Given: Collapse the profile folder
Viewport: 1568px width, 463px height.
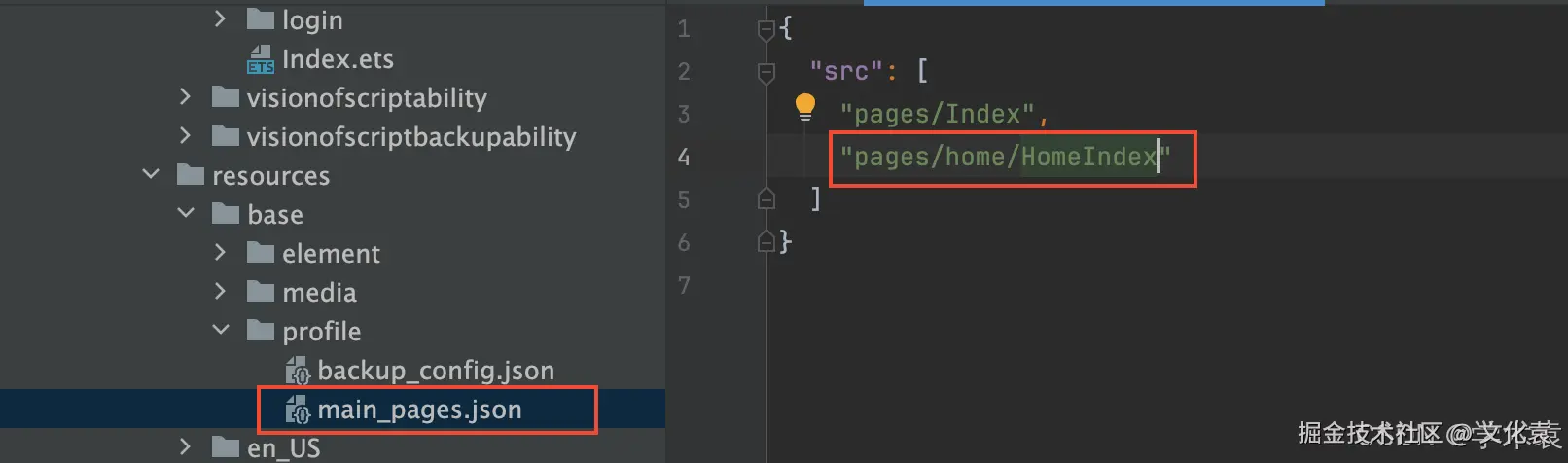Looking at the screenshot, I should pyautogui.click(x=221, y=331).
